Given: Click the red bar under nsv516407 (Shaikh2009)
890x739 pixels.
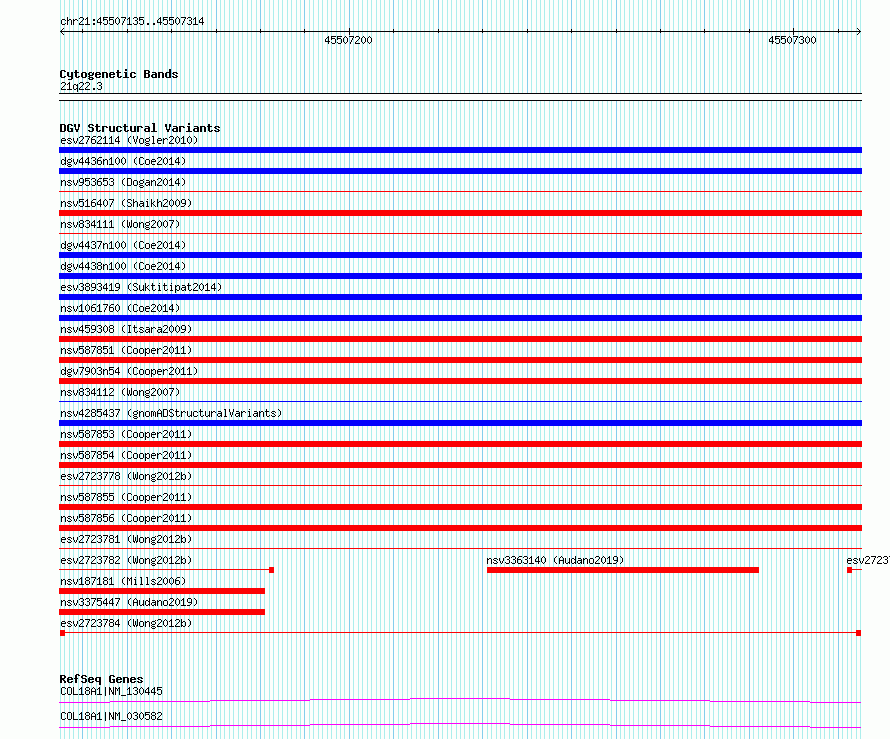Looking at the screenshot, I should tap(460, 213).
